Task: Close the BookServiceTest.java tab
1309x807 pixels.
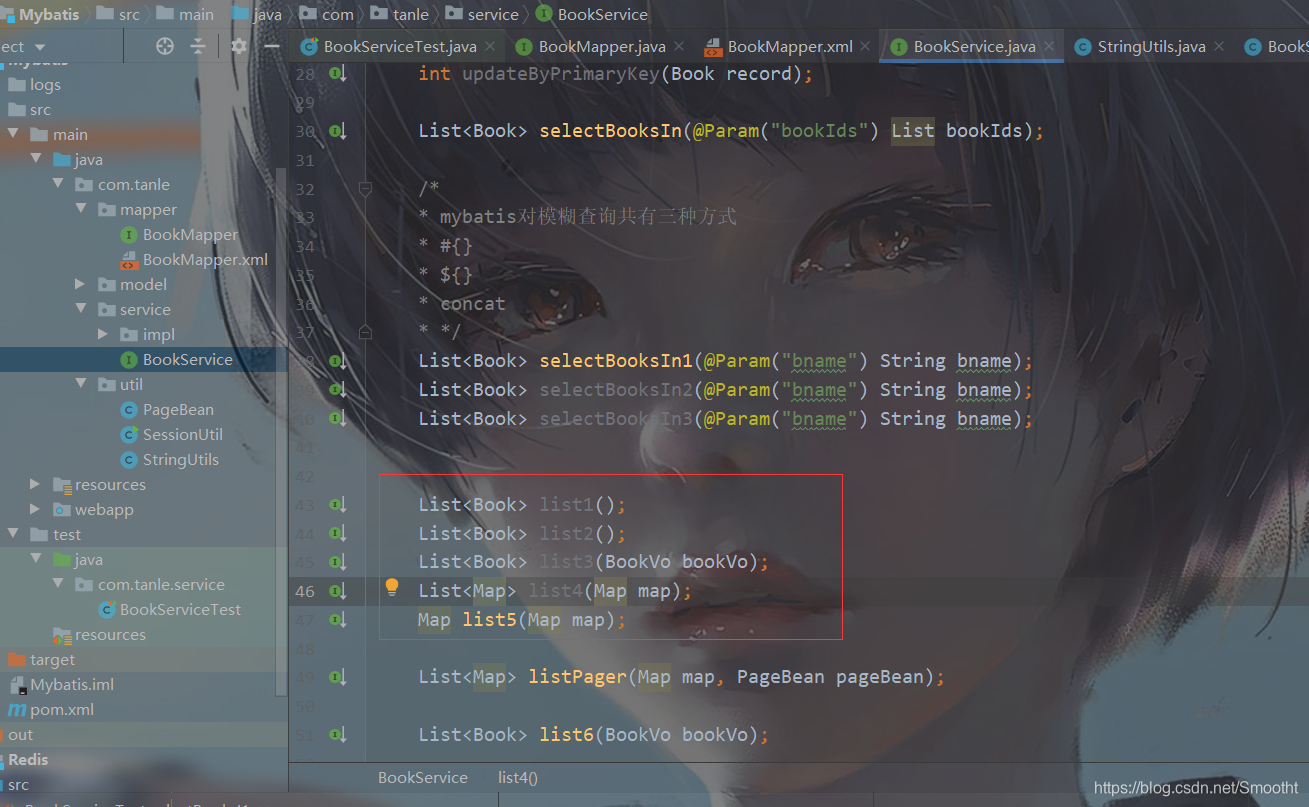Action: (x=491, y=47)
